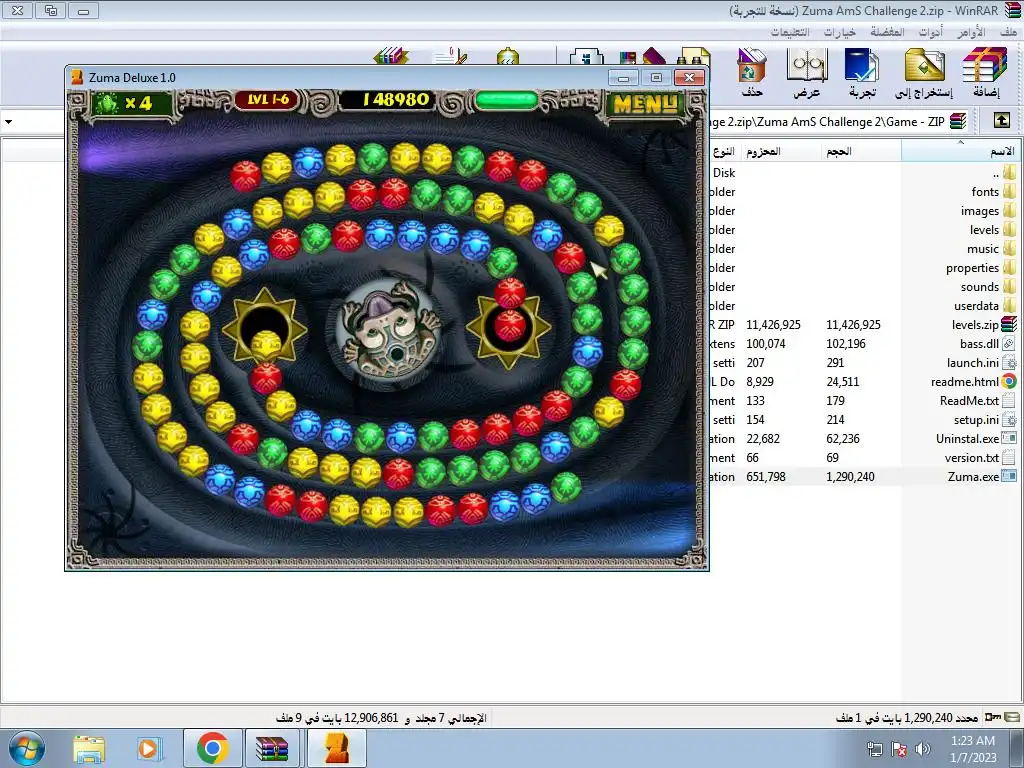Image resolution: width=1024 pixels, height=768 pixels.
Task: Click the Extract To (إستخراج إلى) toolbar icon
Action: coord(923,72)
